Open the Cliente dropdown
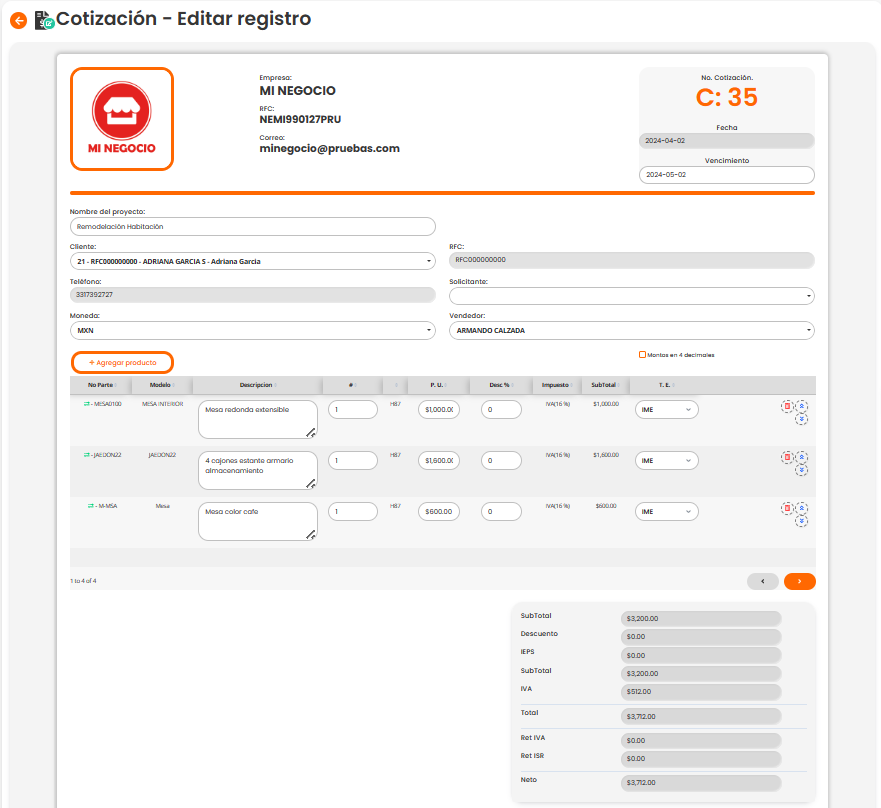 [252, 261]
